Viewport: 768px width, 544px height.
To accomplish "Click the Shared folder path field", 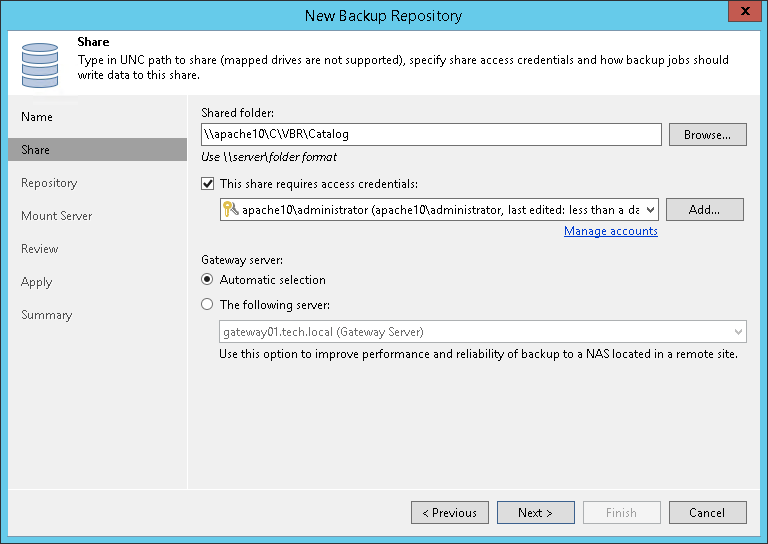I will click(x=431, y=134).
